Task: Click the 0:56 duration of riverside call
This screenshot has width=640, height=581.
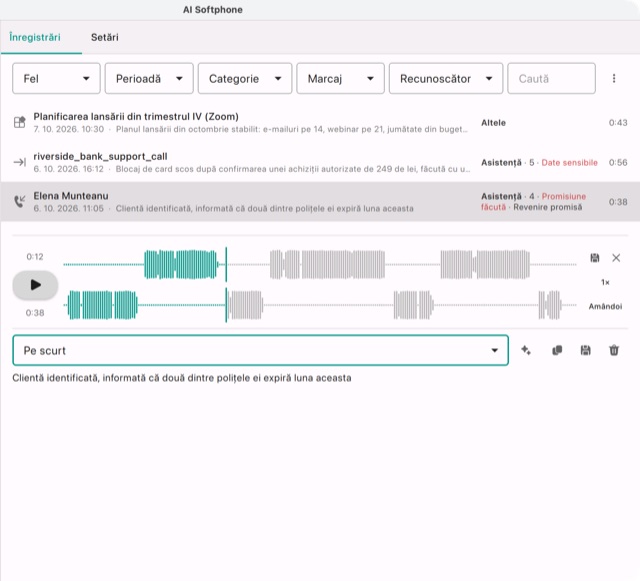Action: [618, 163]
